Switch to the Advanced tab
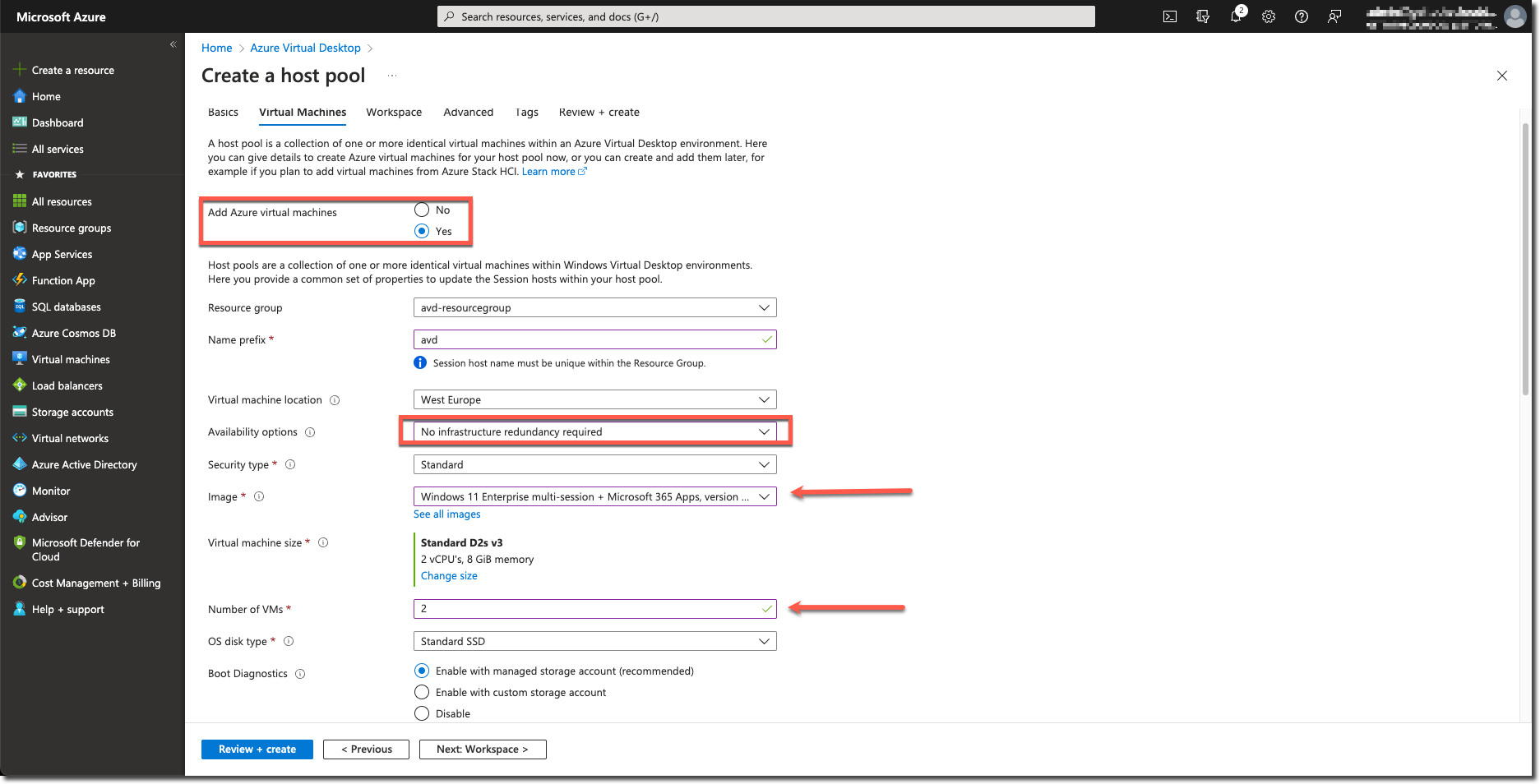This screenshot has width=1540, height=784. coord(468,112)
